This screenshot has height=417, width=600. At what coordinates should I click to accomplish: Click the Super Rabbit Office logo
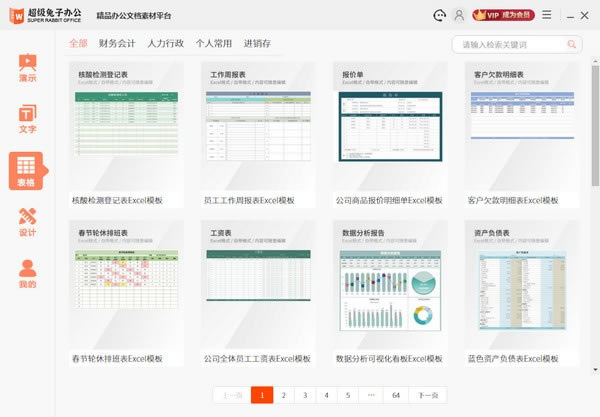(46, 15)
